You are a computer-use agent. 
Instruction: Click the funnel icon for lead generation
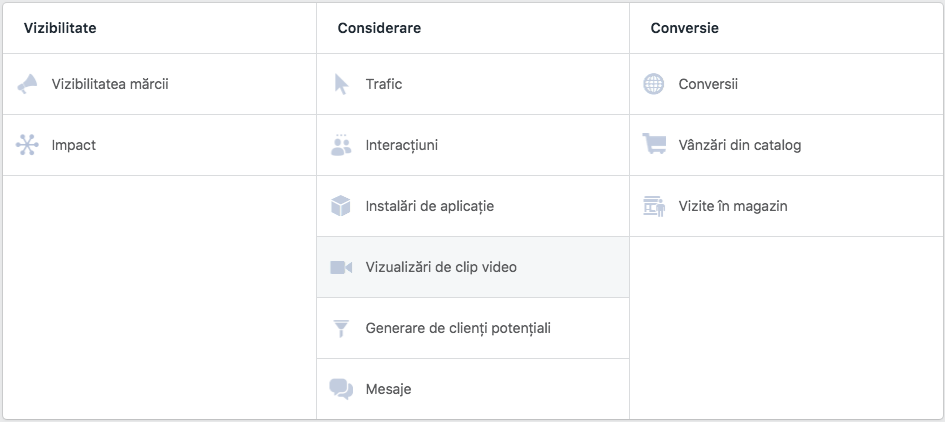click(341, 328)
